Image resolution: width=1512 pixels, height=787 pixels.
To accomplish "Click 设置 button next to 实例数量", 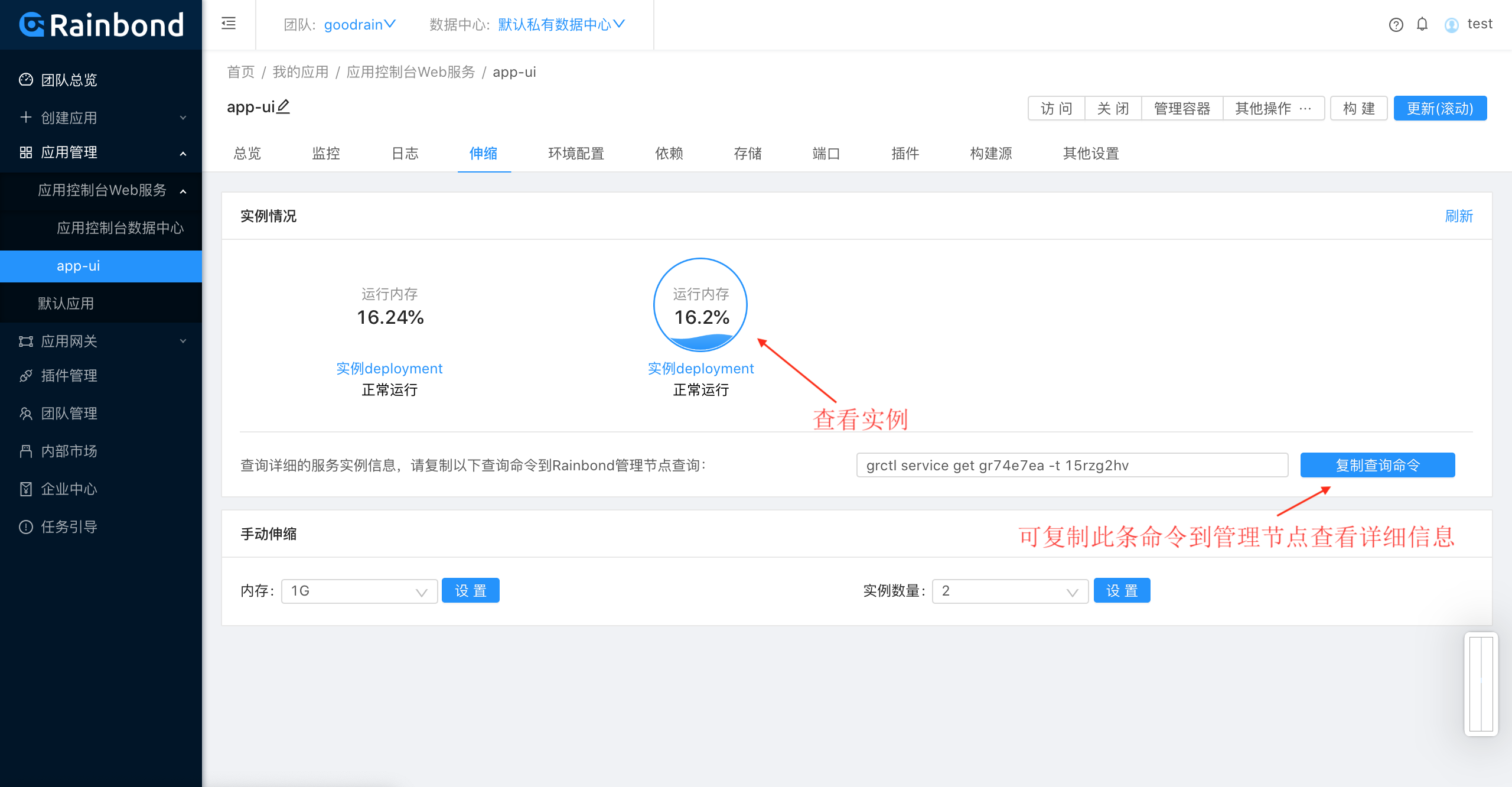I will coord(1122,590).
